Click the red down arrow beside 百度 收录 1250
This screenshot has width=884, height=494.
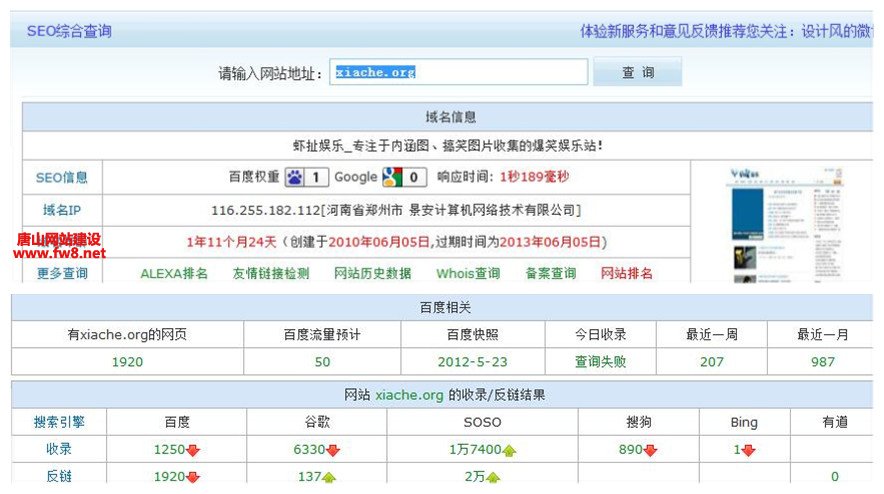coord(193,451)
